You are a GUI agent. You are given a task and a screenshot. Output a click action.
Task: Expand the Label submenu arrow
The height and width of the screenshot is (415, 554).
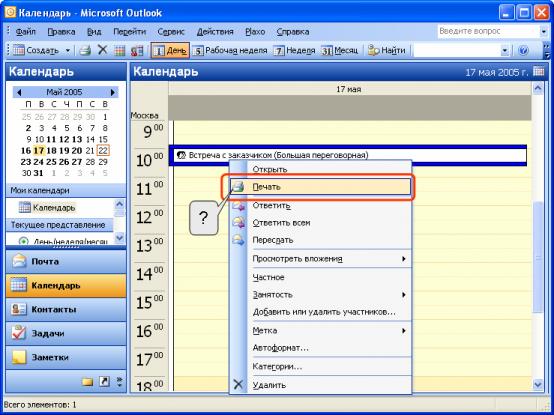(x=403, y=331)
